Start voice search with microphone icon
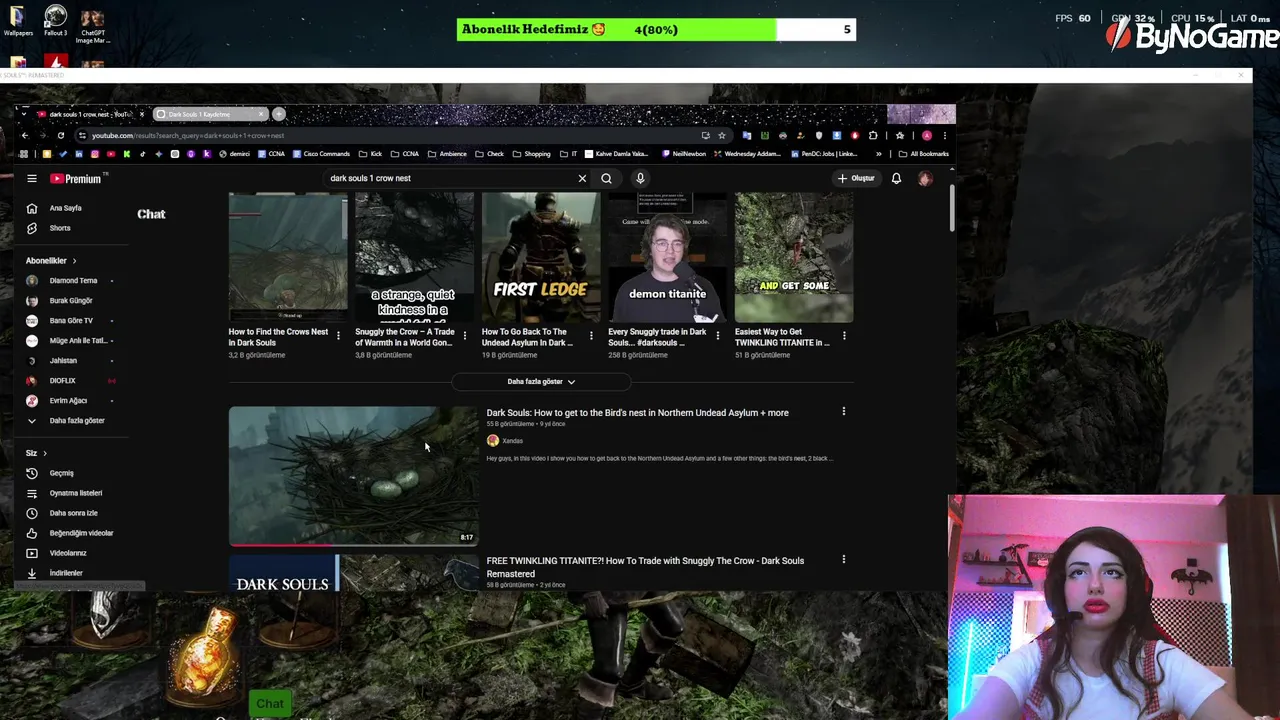The image size is (1280, 720). pyautogui.click(x=640, y=178)
